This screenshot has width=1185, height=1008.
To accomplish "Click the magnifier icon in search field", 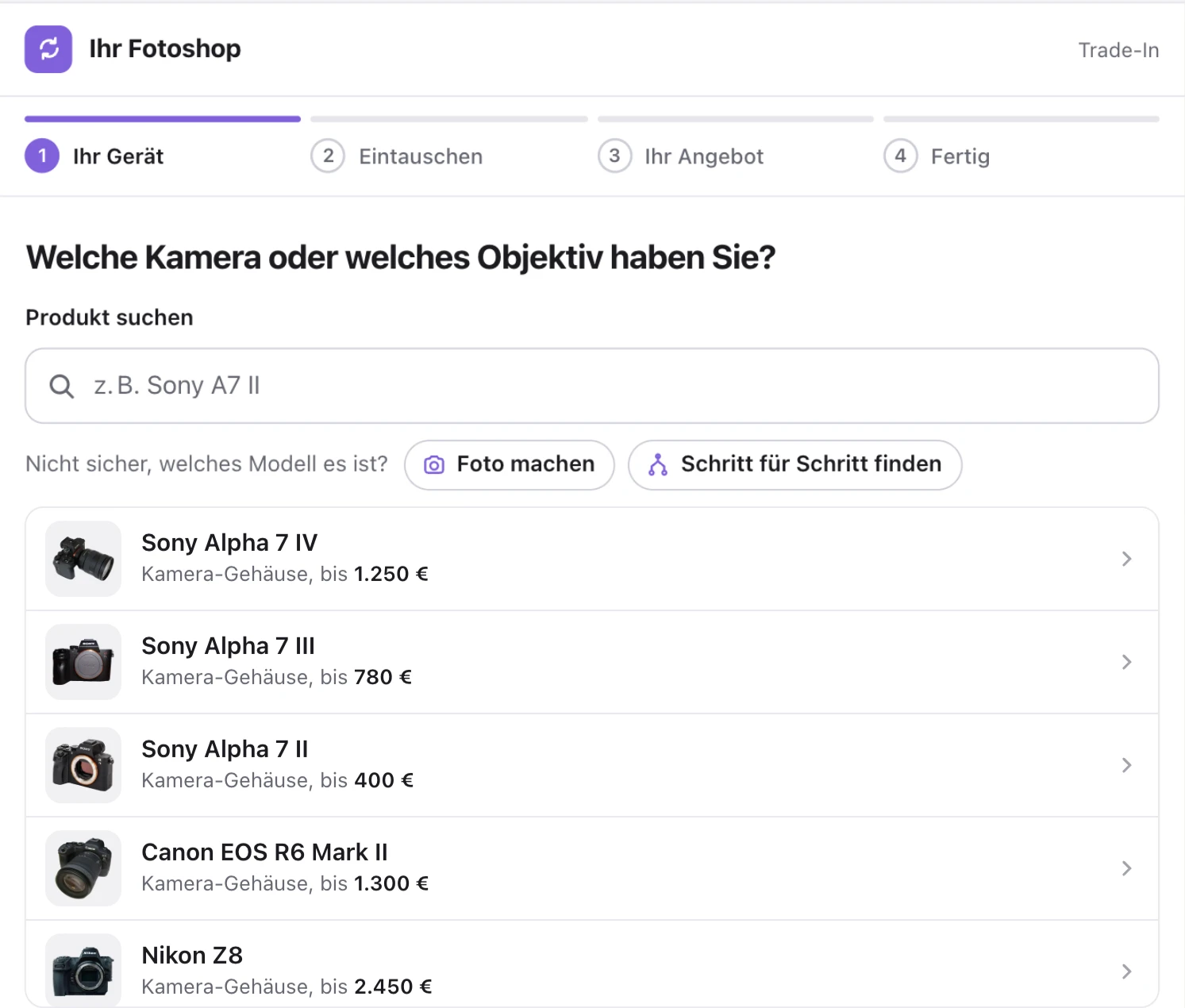I will pos(62,387).
